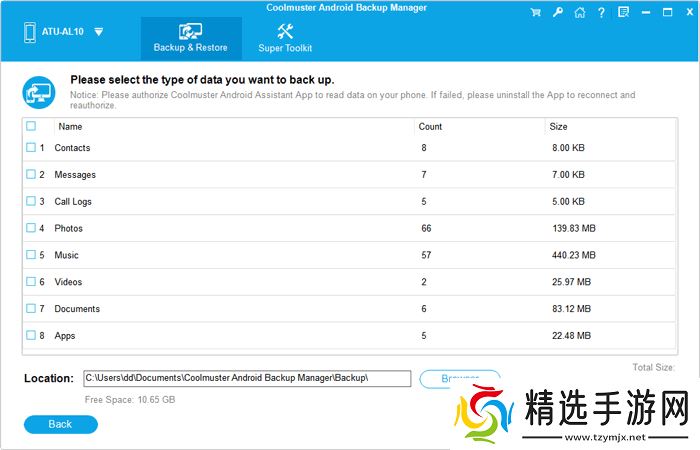This screenshot has height=450, width=700.
Task: Check the Contacts checkbox
Action: [x=31, y=148]
